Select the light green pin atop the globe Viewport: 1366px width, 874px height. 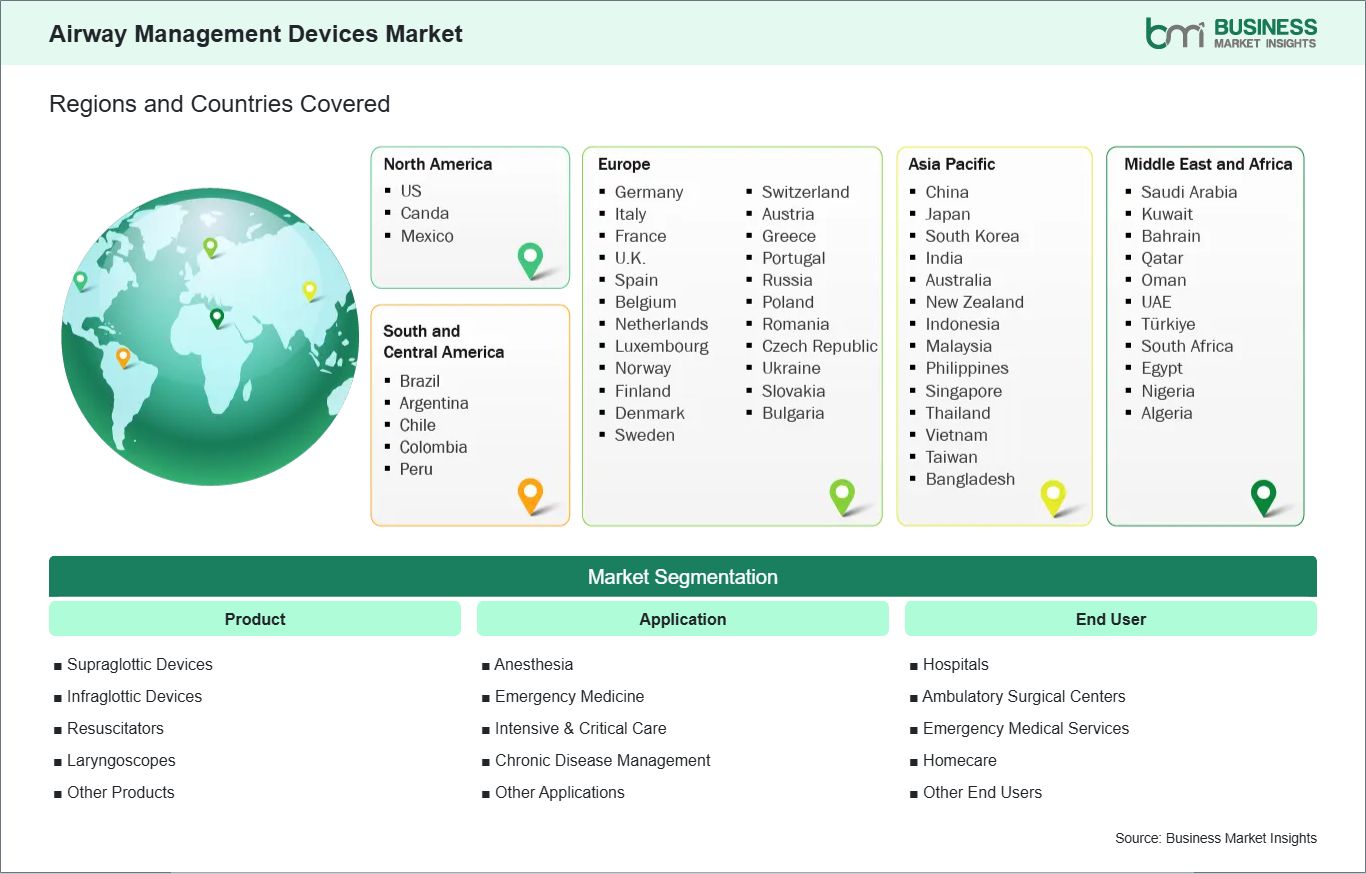pyautogui.click(x=210, y=246)
